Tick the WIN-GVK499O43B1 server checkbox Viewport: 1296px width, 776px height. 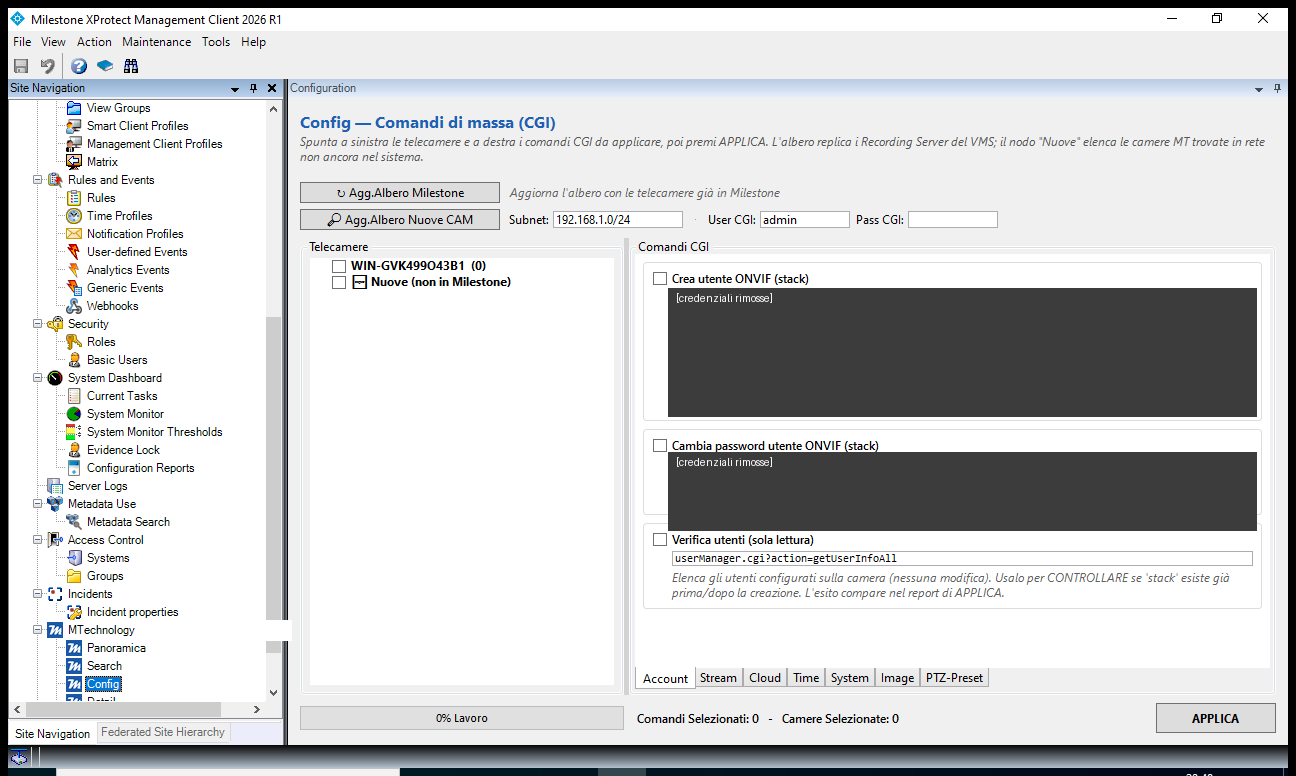pyautogui.click(x=338, y=267)
